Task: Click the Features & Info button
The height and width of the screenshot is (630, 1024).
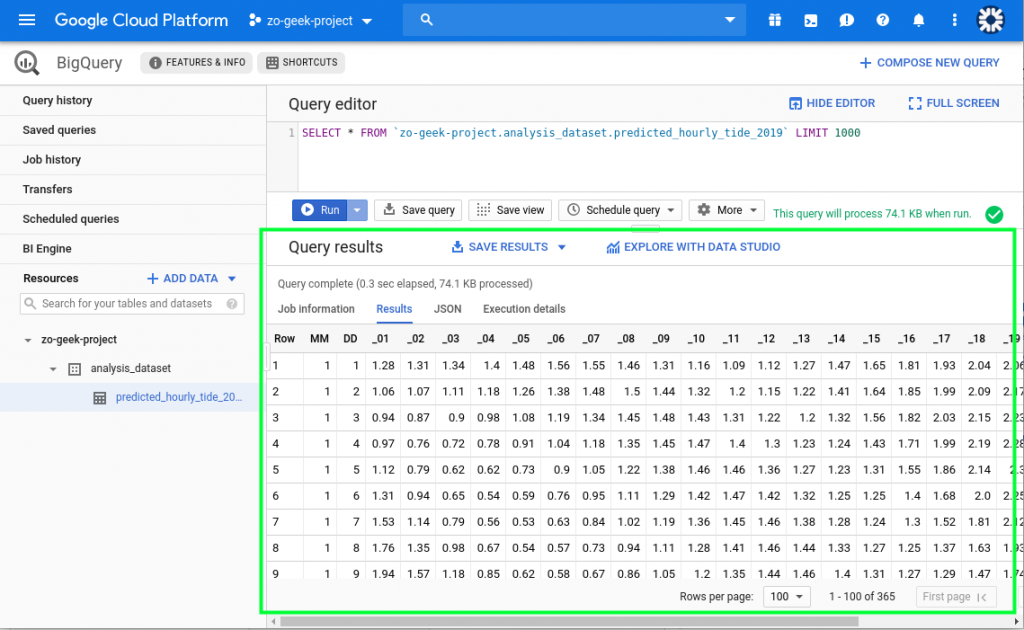Action: (197, 63)
